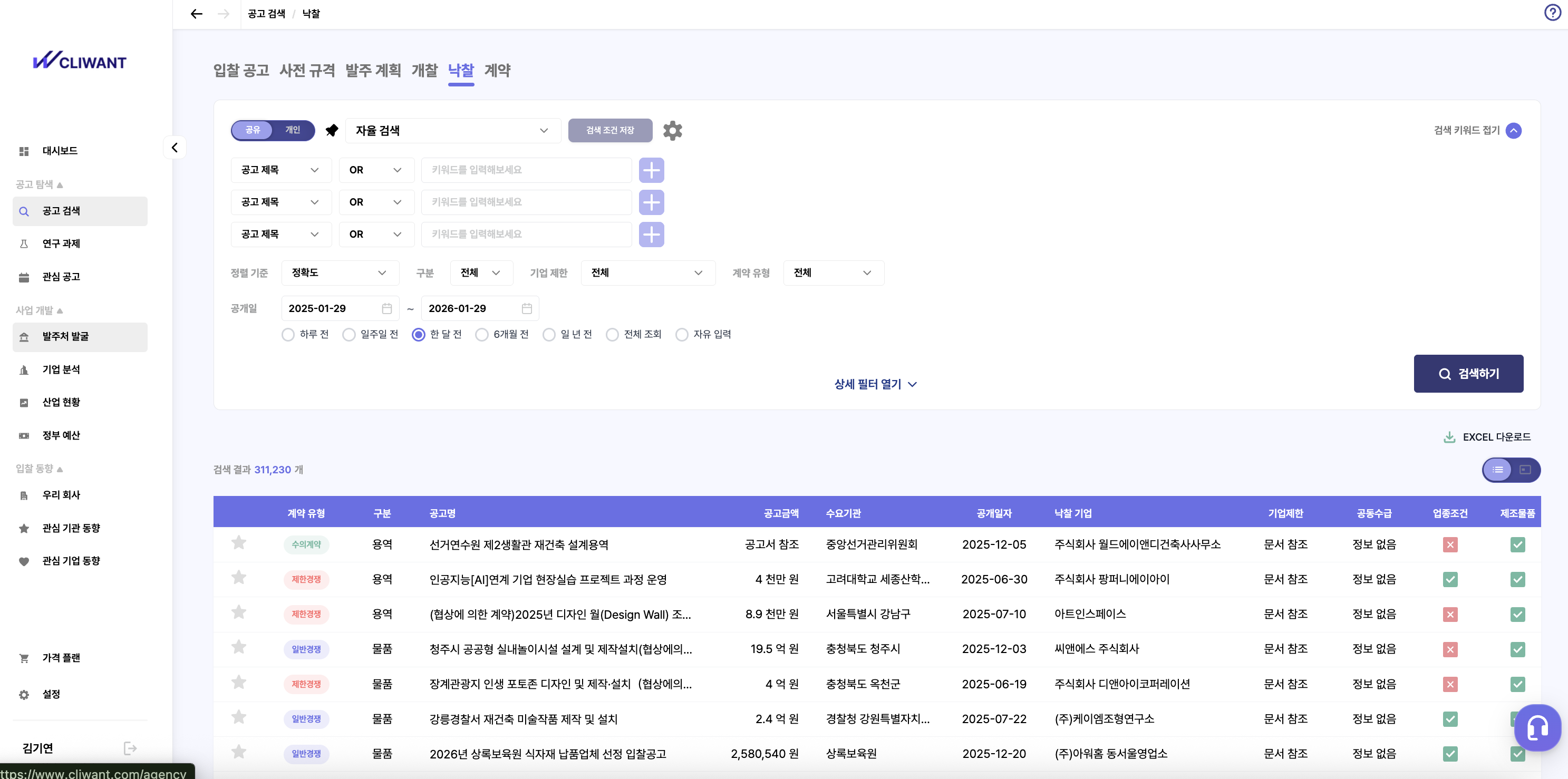The width and height of the screenshot is (1568, 779).
Task: Open the settings gear beside 검색 조건 저장
Action: [x=673, y=130]
